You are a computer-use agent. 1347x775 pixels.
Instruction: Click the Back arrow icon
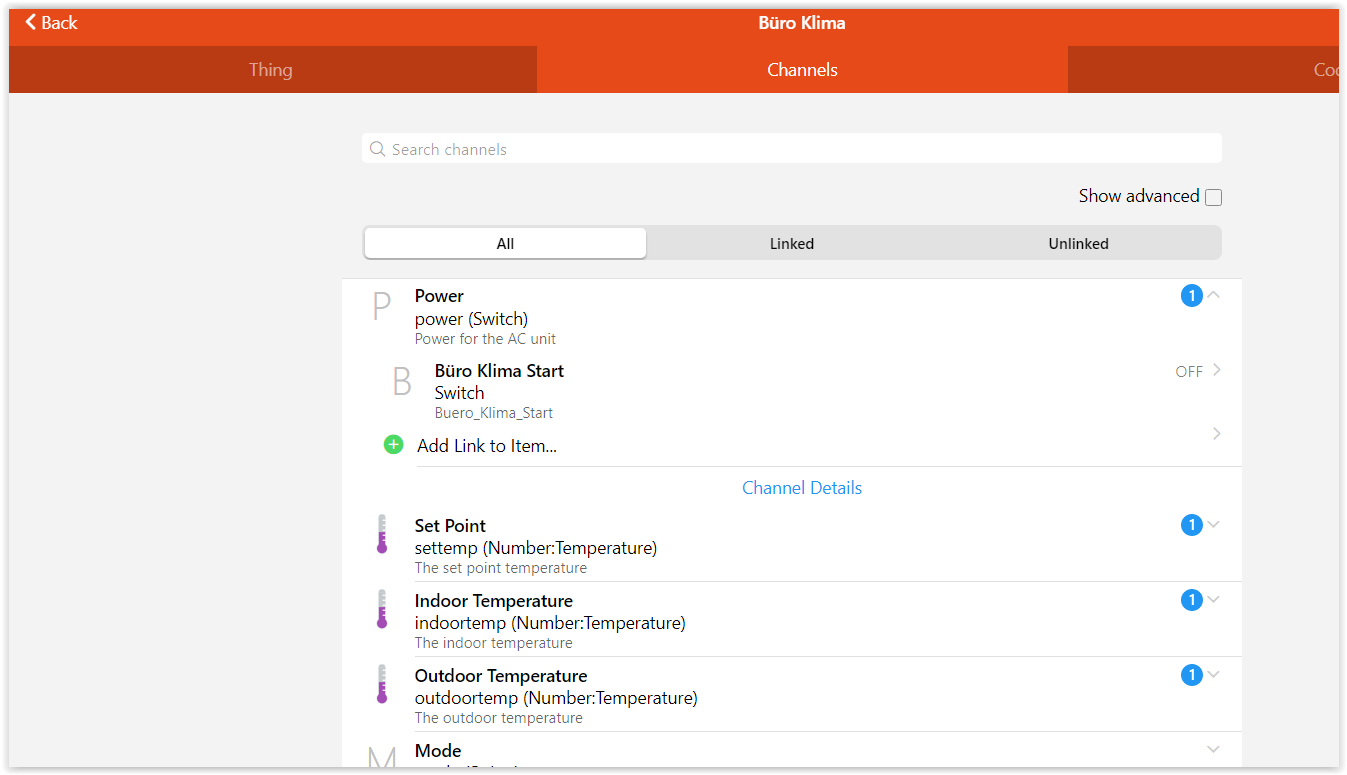[x=32, y=22]
